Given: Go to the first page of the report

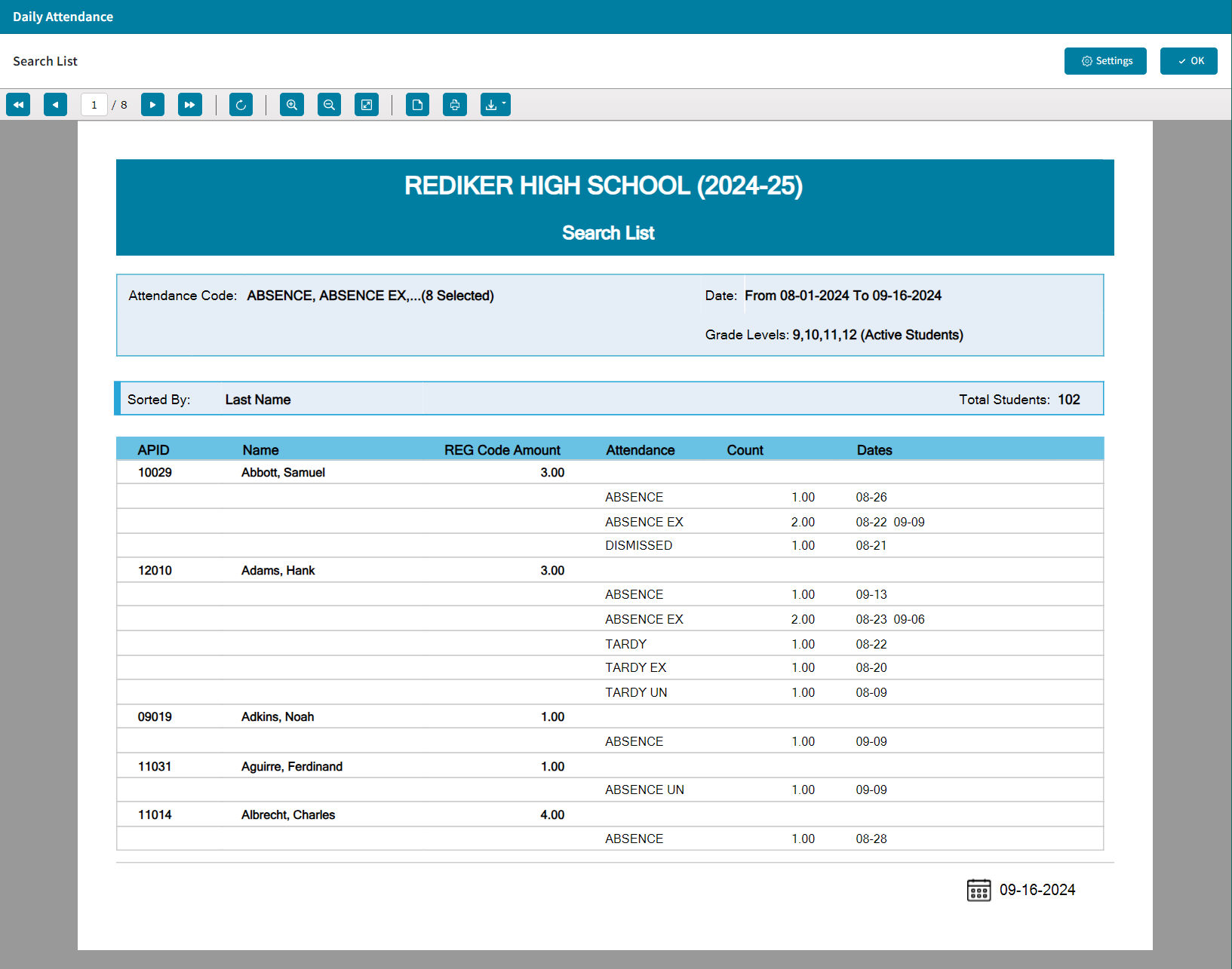Looking at the screenshot, I should coord(18,105).
